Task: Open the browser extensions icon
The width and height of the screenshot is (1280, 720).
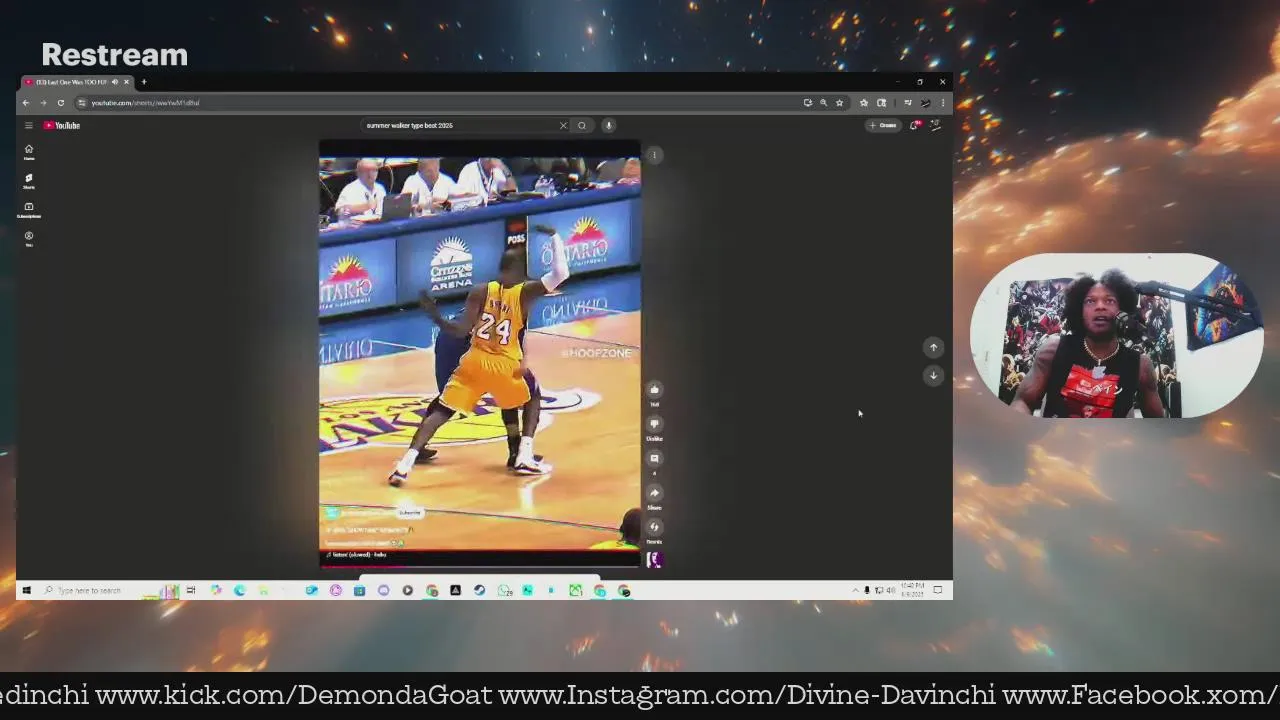Action: pyautogui.click(x=881, y=103)
